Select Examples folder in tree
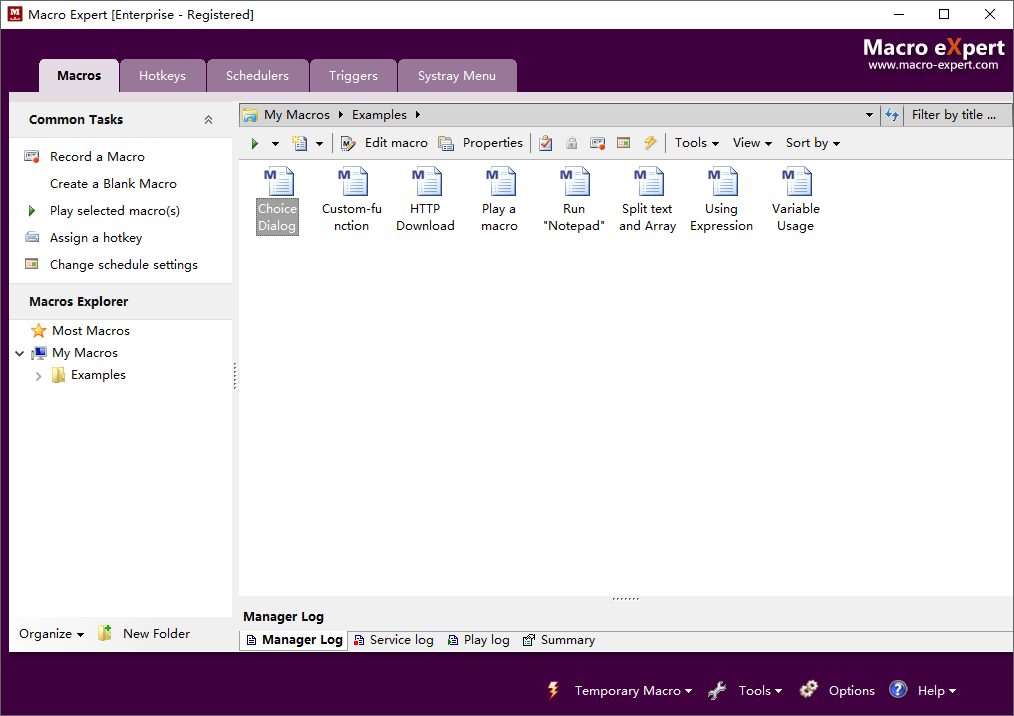 98,374
